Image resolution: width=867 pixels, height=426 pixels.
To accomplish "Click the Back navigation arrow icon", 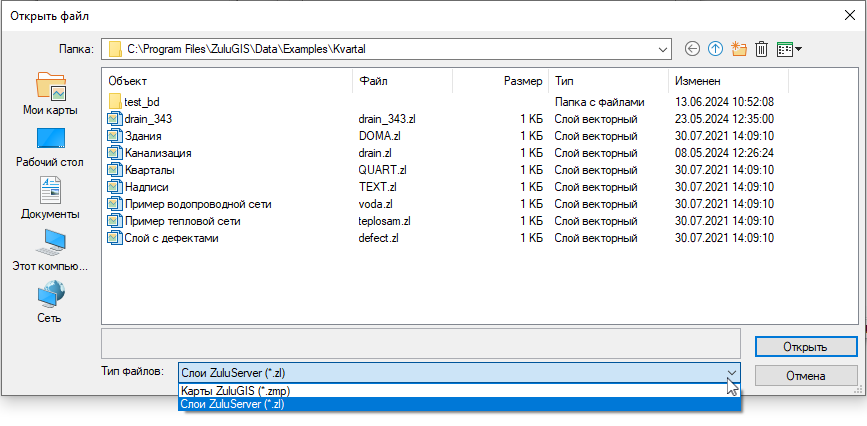I will tap(692, 48).
